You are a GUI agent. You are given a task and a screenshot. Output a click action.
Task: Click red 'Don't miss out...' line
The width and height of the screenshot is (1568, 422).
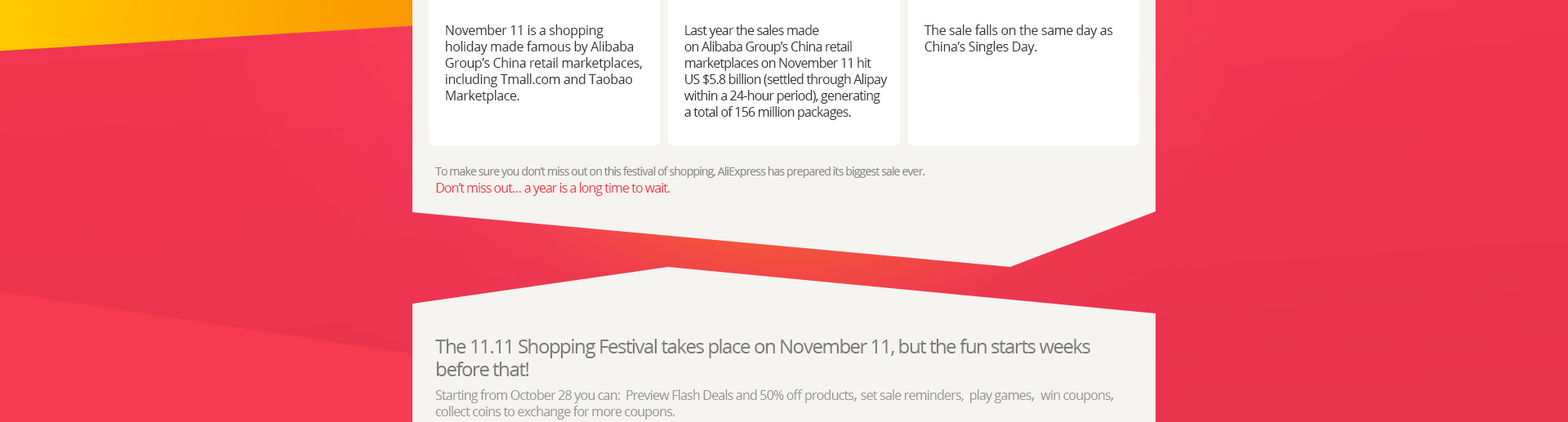click(552, 188)
